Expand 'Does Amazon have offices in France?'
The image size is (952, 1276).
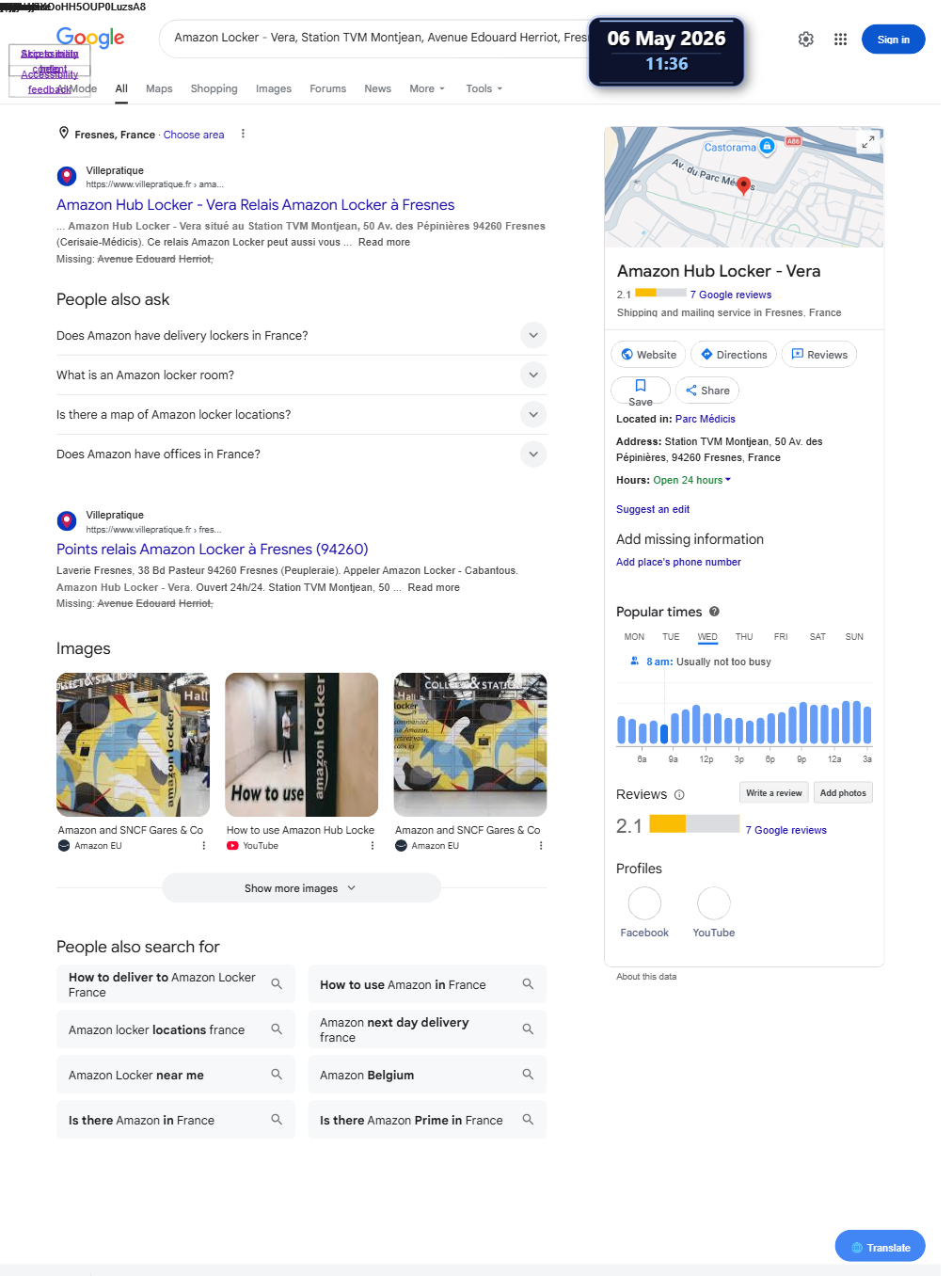[301, 455]
